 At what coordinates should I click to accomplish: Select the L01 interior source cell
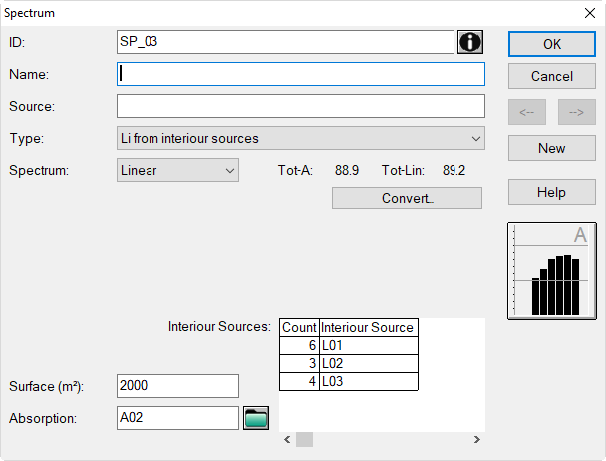(x=369, y=345)
